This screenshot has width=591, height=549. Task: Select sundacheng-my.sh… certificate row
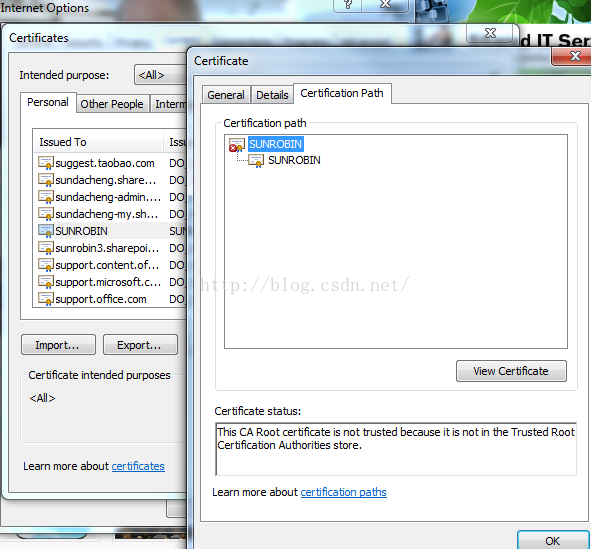[x=111, y=214]
